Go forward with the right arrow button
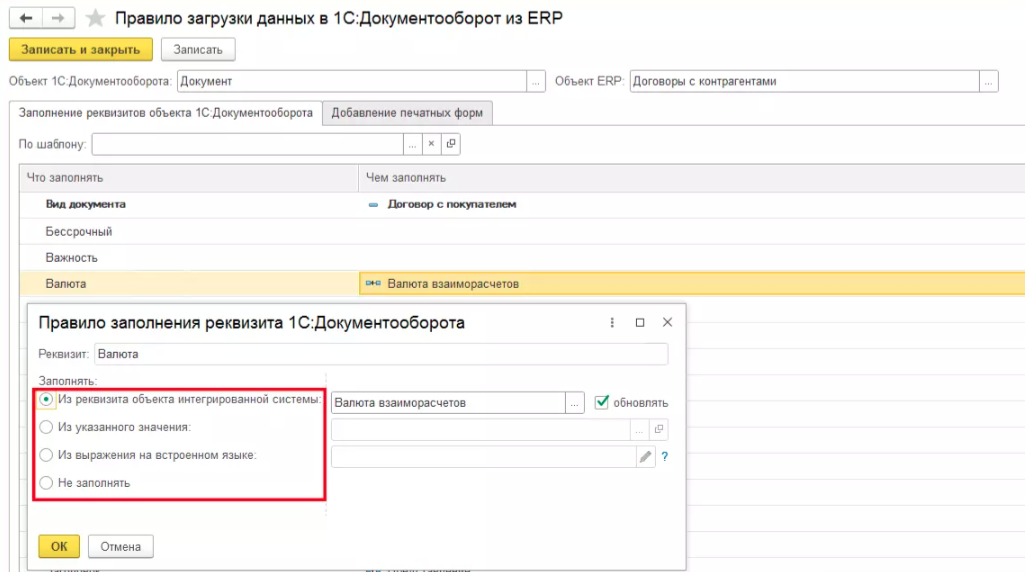1025x572 pixels. [58, 18]
